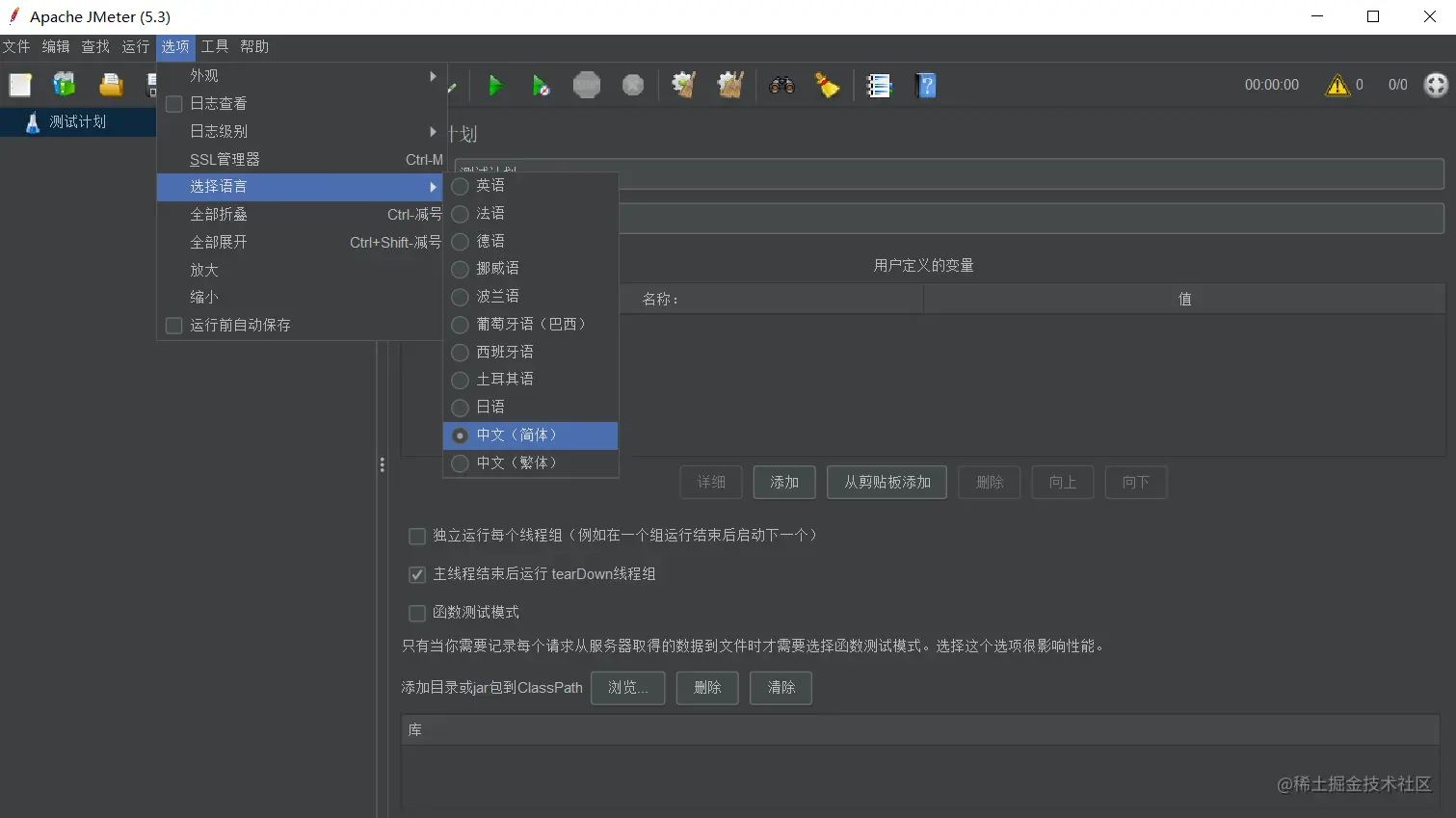Click Start no pauses icon
Image resolution: width=1456 pixels, height=818 pixels.
542,86
